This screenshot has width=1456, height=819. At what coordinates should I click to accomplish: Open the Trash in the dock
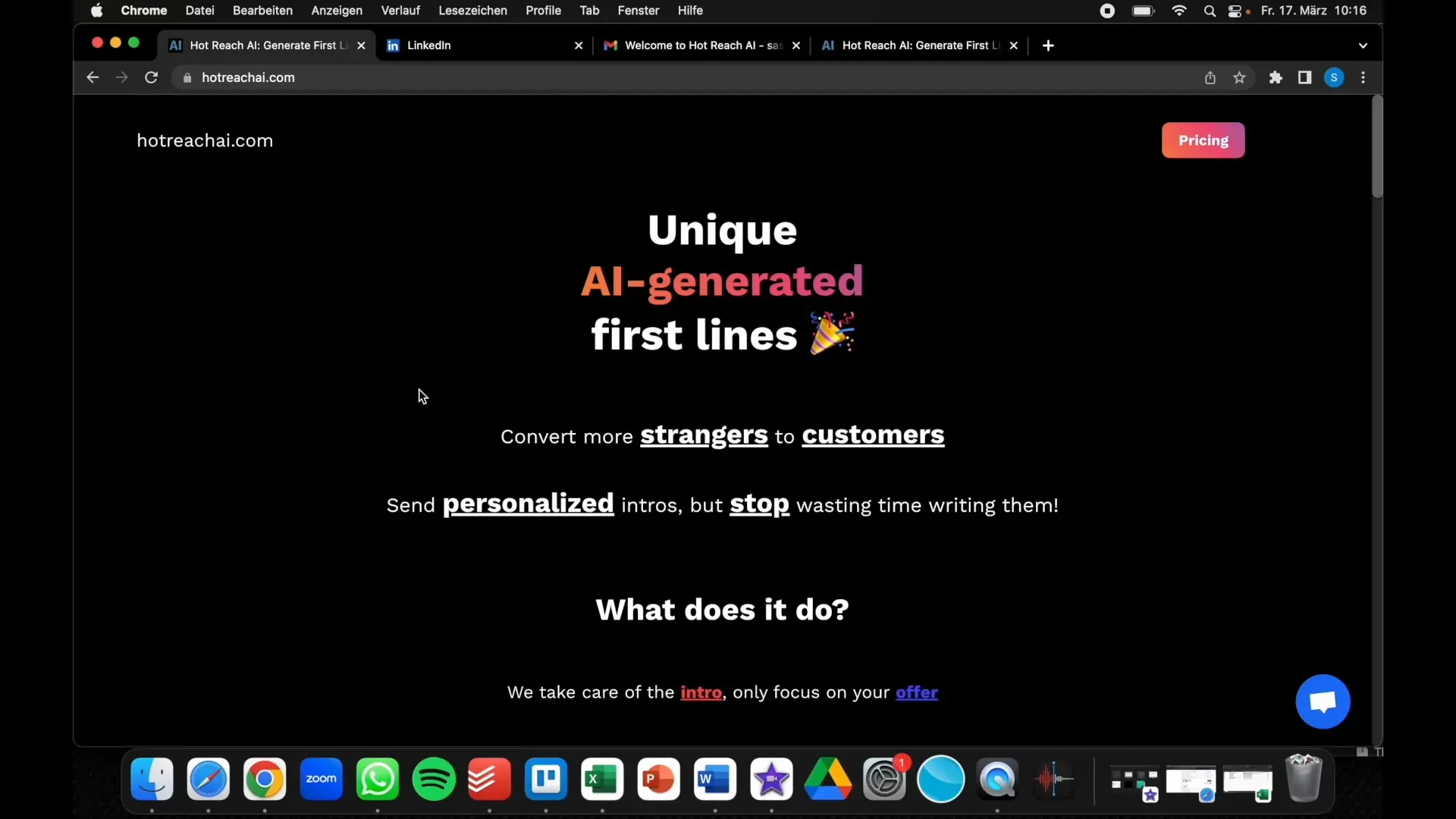tap(1304, 778)
